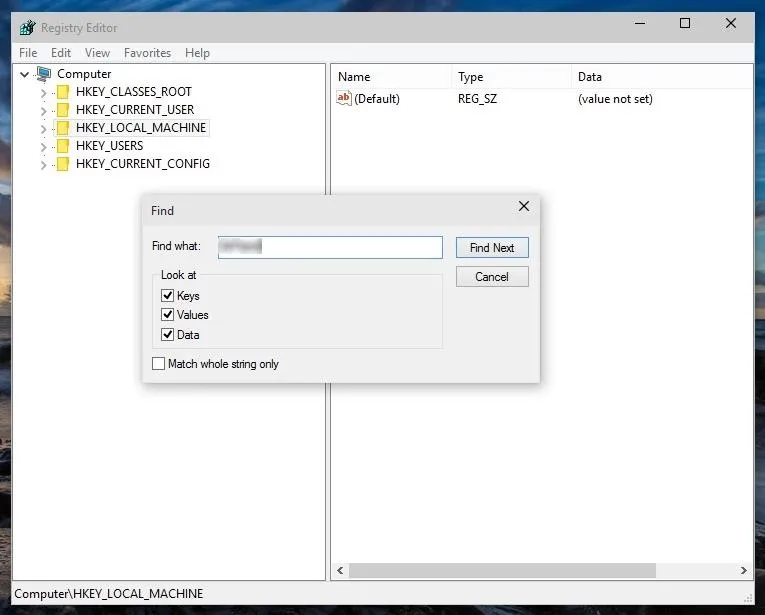Image resolution: width=765 pixels, height=615 pixels.
Task: Maximize the Registry Editor window
Action: point(685,23)
